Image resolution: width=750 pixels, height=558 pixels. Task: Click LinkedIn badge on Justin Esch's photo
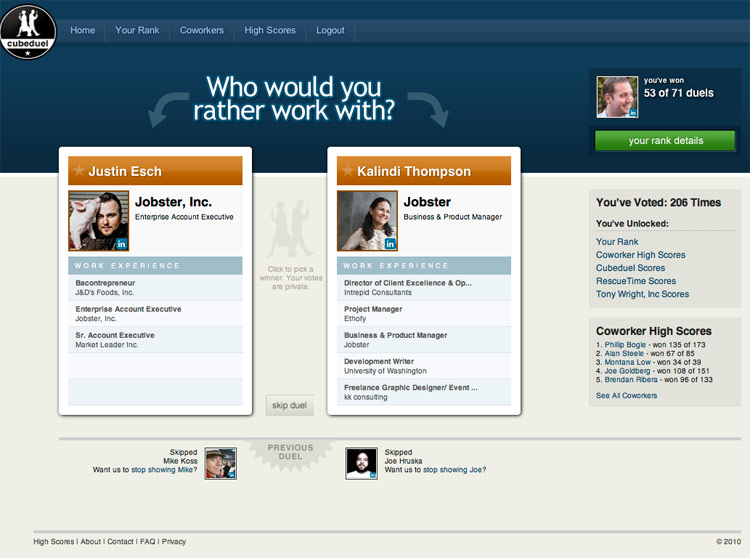coord(122,243)
